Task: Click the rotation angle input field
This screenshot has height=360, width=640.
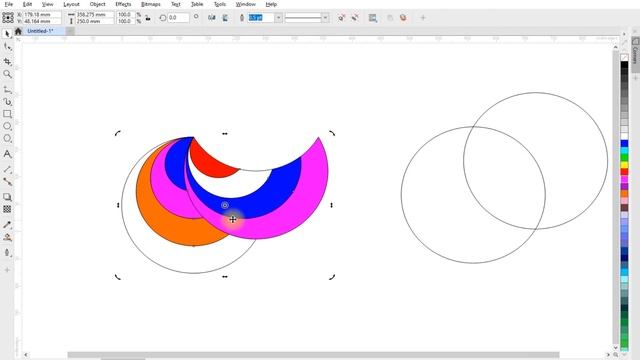Action: click(178, 18)
